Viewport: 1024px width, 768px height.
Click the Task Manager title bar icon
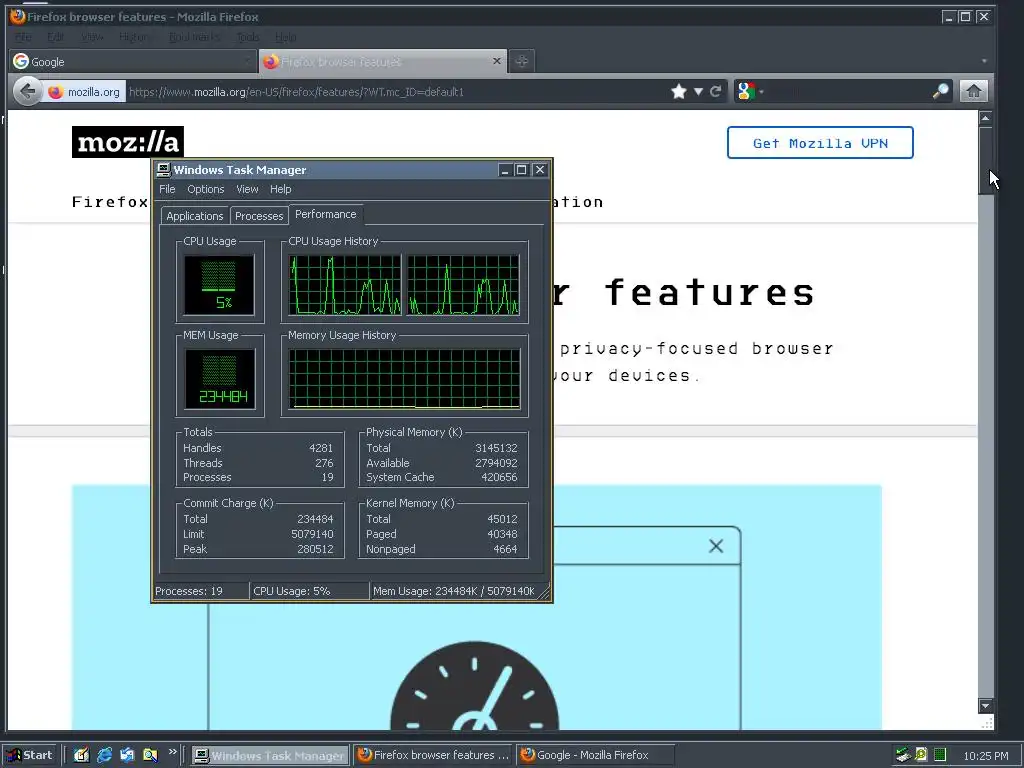163,170
